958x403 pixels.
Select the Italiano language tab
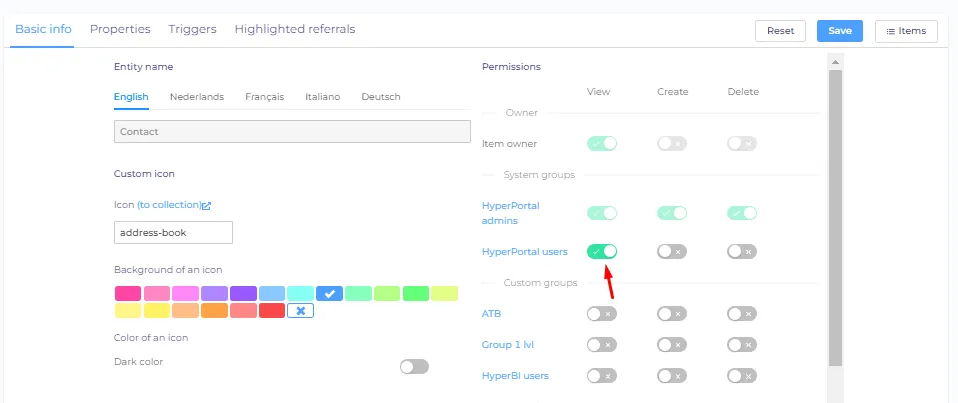click(323, 96)
